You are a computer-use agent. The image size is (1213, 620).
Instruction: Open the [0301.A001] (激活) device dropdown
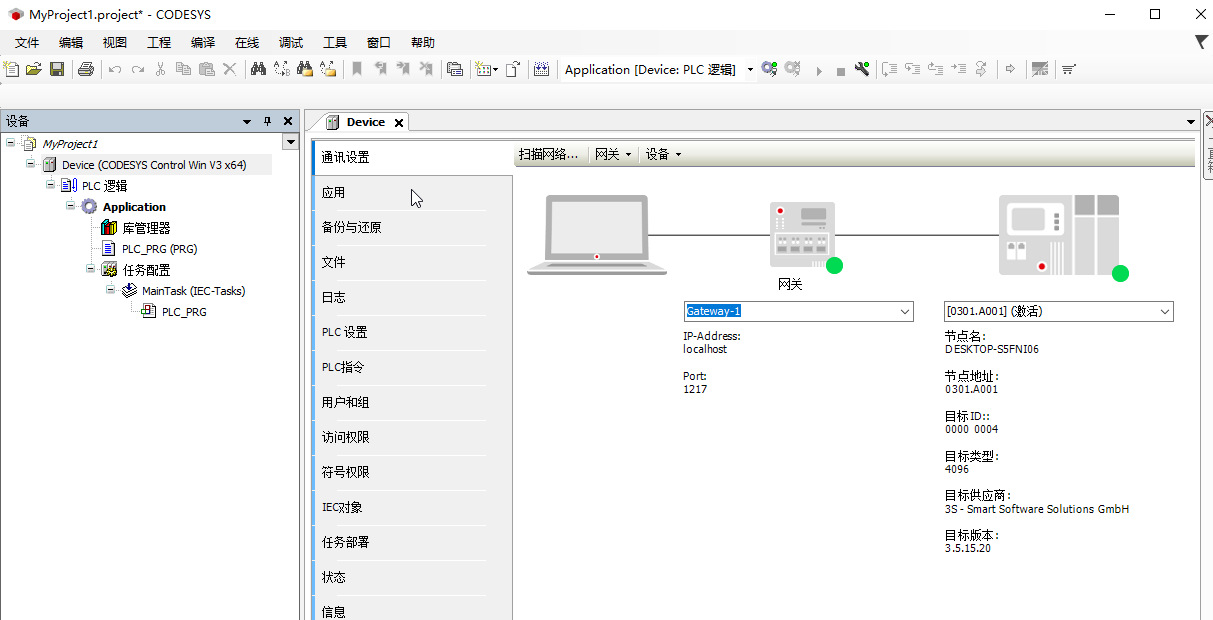coord(1163,311)
